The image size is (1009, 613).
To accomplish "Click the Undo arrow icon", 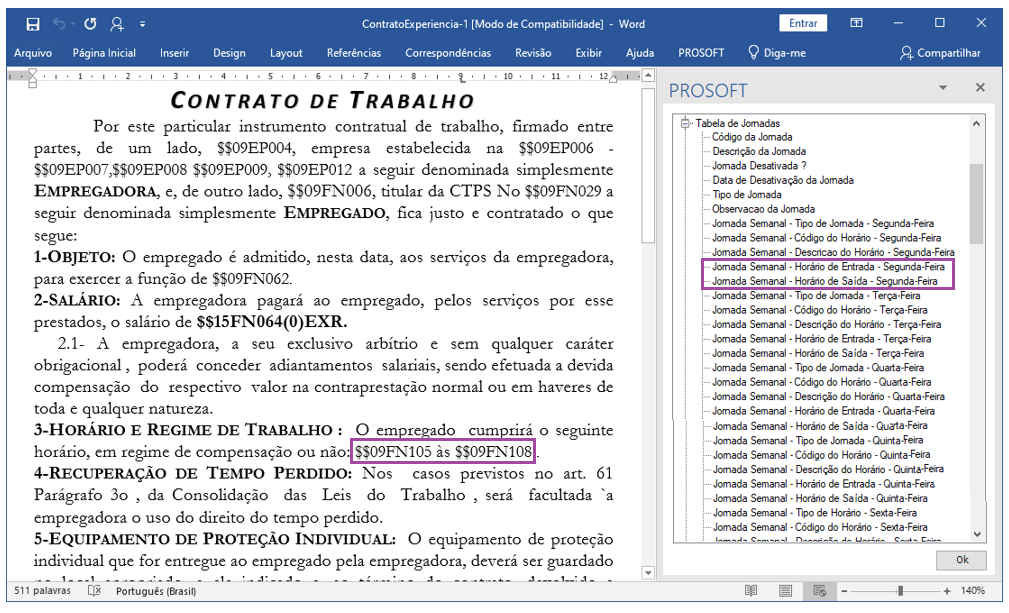I will click(x=59, y=24).
